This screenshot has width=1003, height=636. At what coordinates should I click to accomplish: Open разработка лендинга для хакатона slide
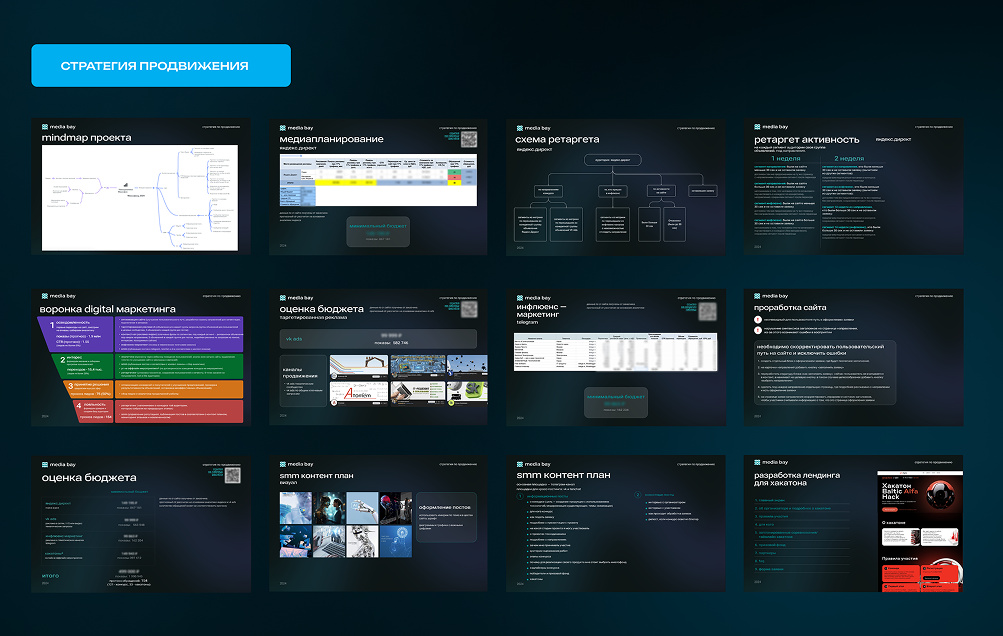click(x=853, y=524)
